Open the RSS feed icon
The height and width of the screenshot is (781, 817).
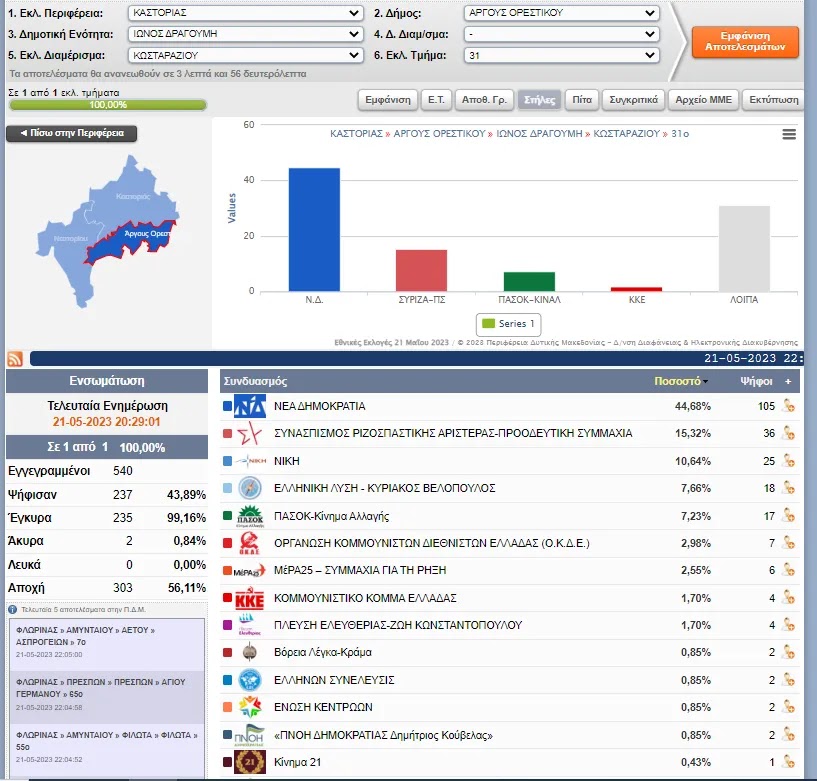15,359
